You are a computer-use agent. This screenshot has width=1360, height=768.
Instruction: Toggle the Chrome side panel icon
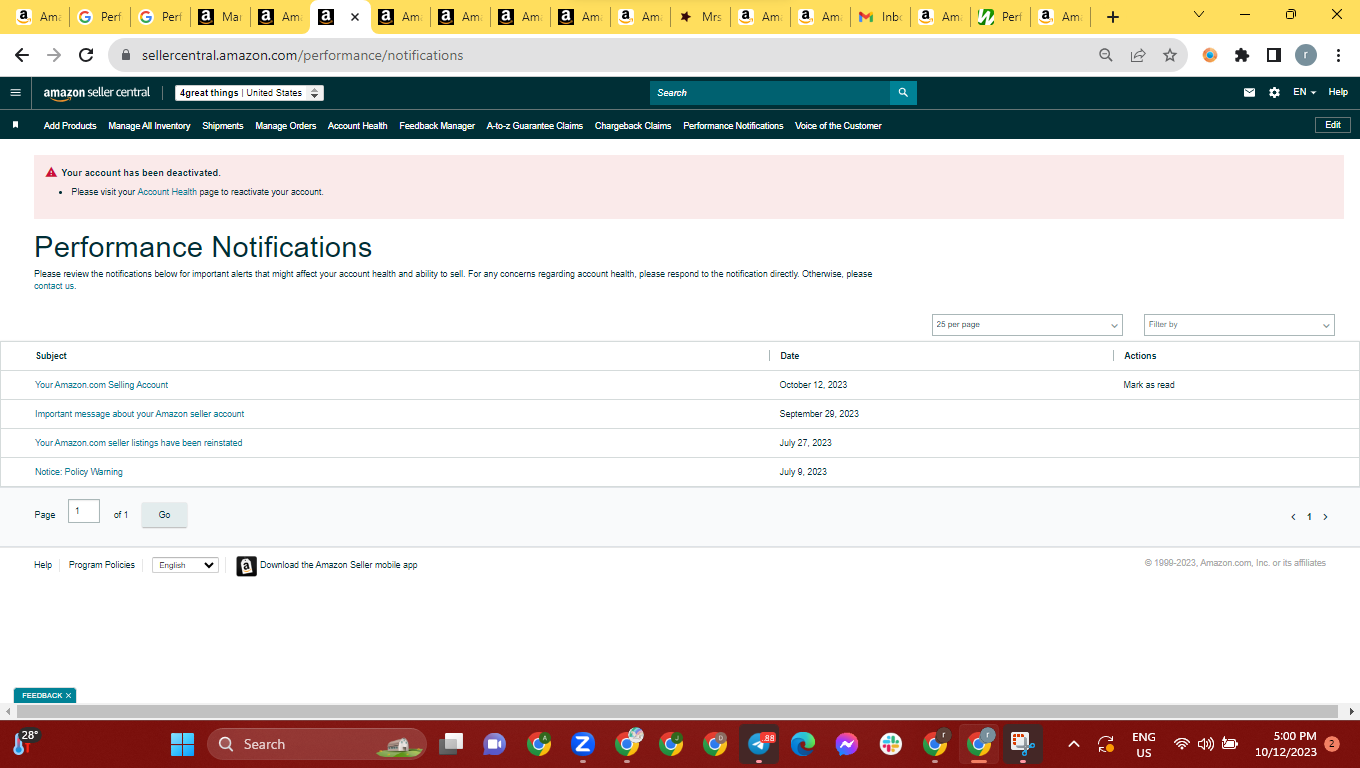[x=1274, y=56]
